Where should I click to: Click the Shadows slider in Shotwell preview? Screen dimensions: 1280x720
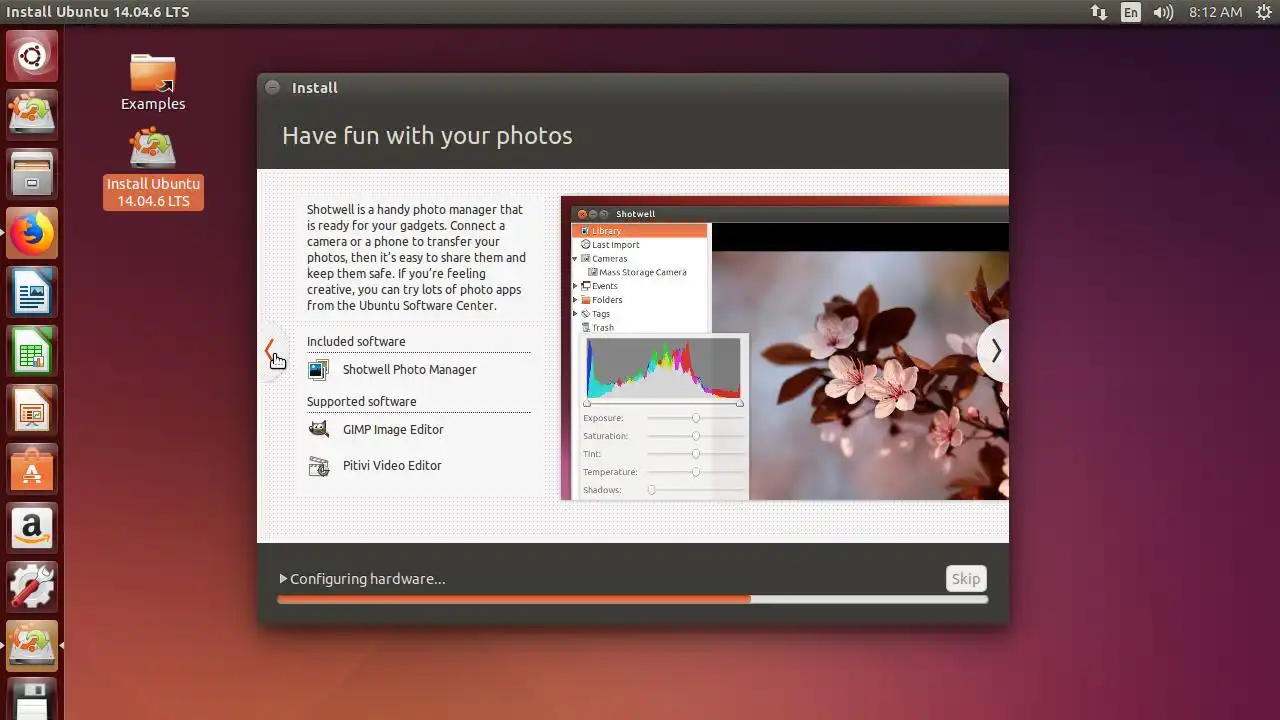[x=695, y=490]
